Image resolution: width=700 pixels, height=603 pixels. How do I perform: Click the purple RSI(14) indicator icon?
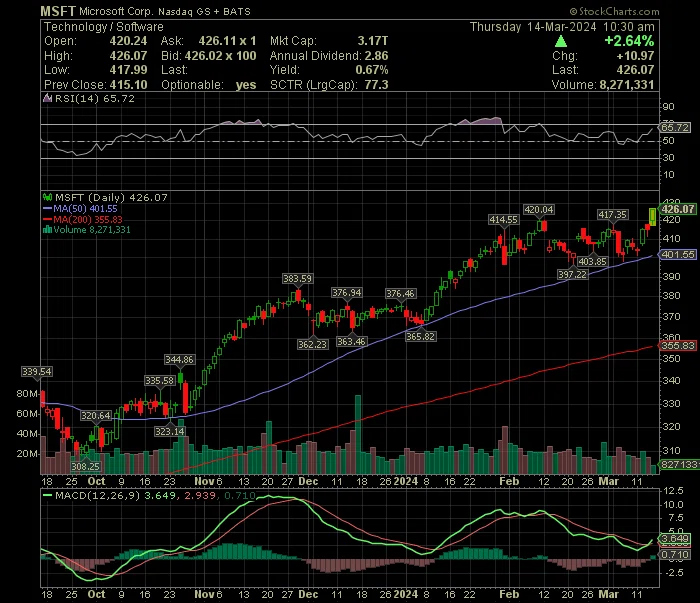(47, 98)
